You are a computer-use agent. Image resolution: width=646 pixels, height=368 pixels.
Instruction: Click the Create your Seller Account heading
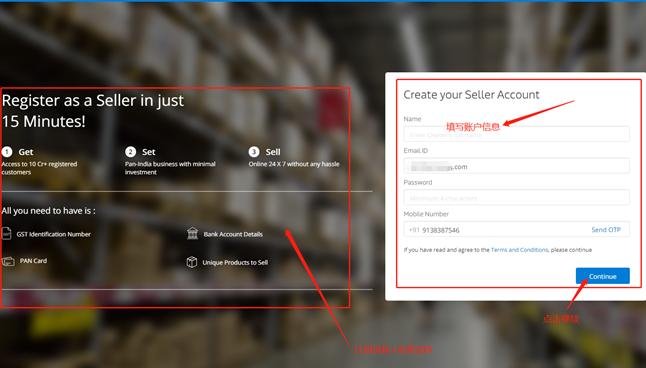tap(471, 95)
